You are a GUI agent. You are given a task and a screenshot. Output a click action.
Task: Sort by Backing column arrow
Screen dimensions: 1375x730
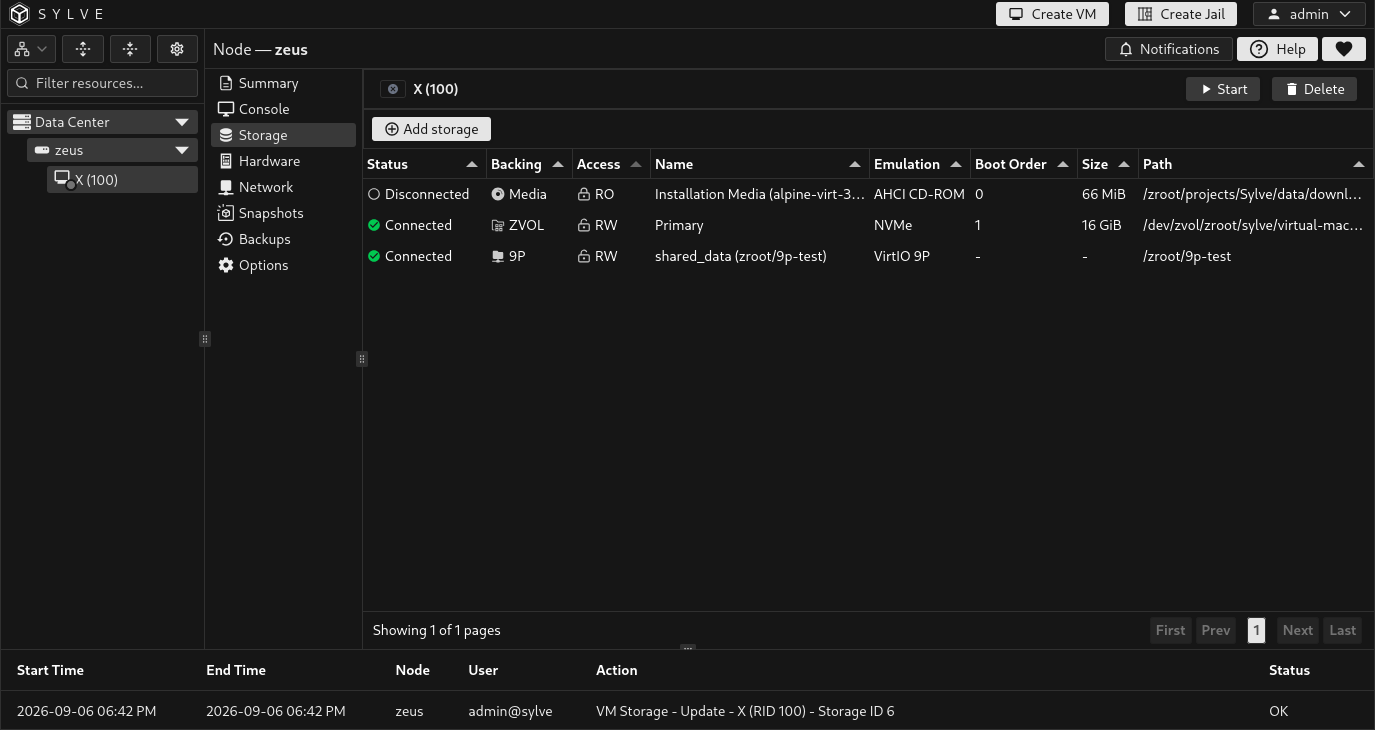coord(558,164)
